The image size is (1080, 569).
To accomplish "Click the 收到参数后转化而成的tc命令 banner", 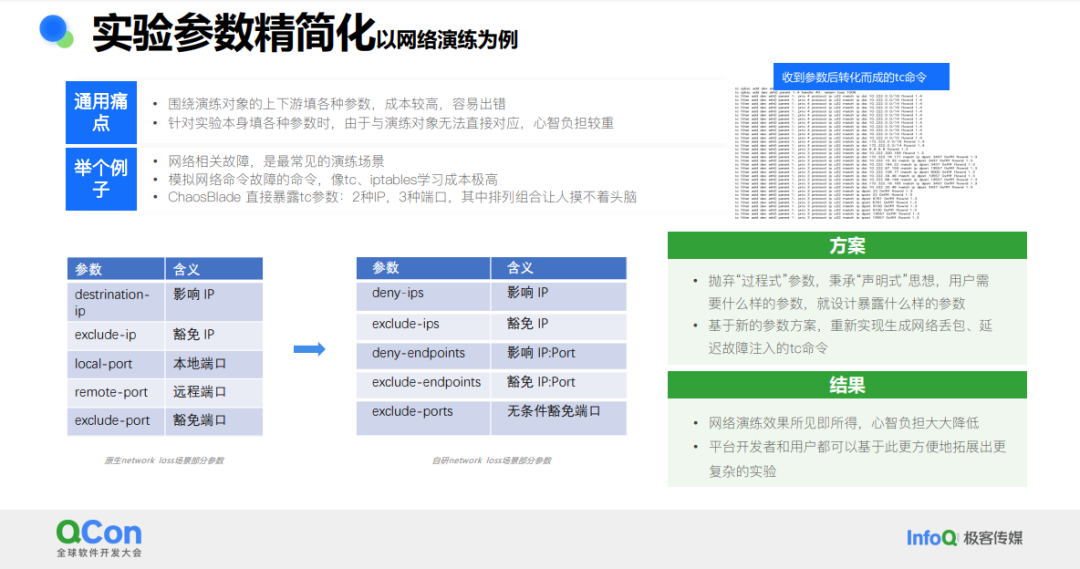I will (x=861, y=76).
